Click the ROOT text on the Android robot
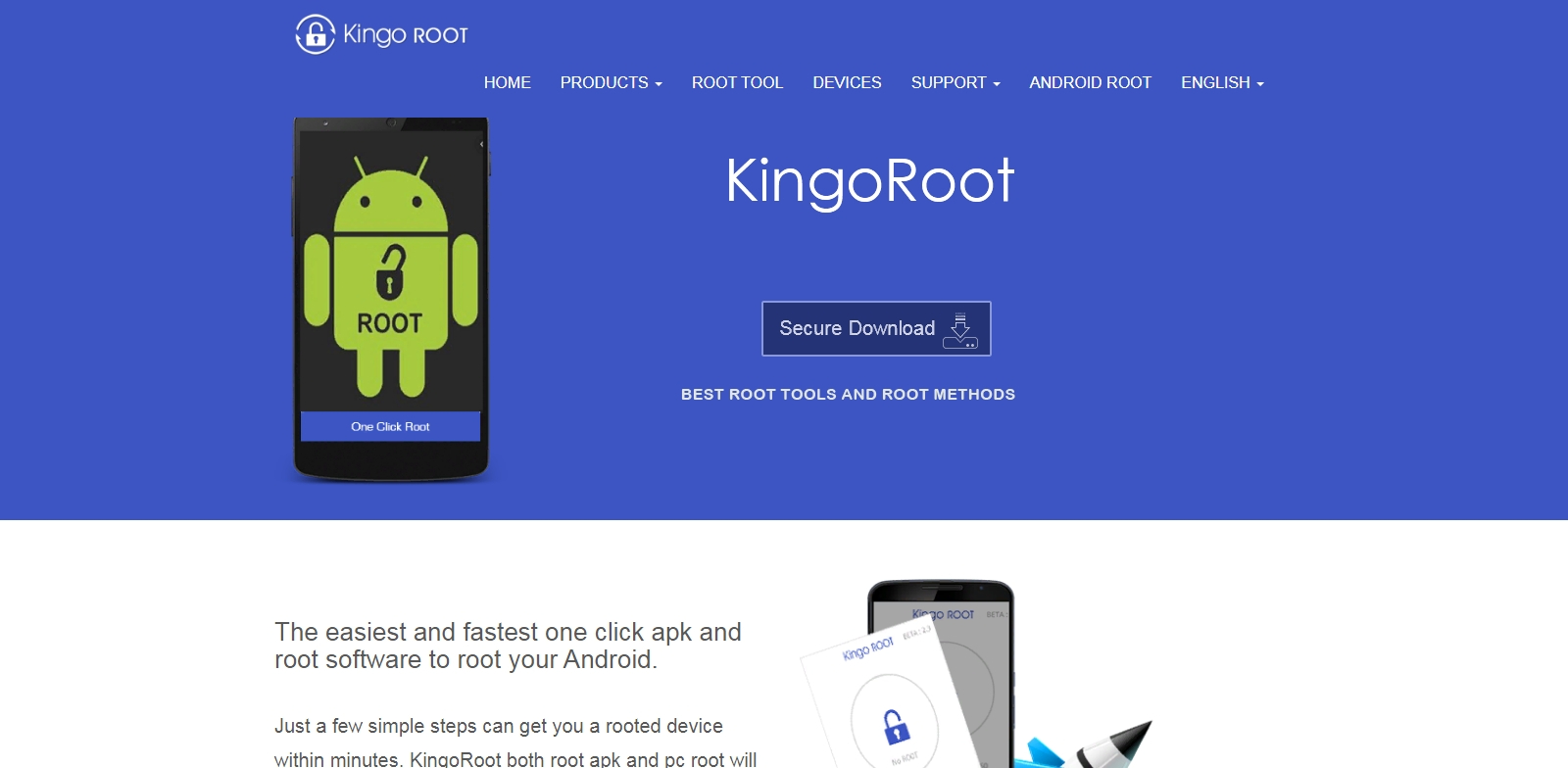1568x768 pixels. point(390,323)
